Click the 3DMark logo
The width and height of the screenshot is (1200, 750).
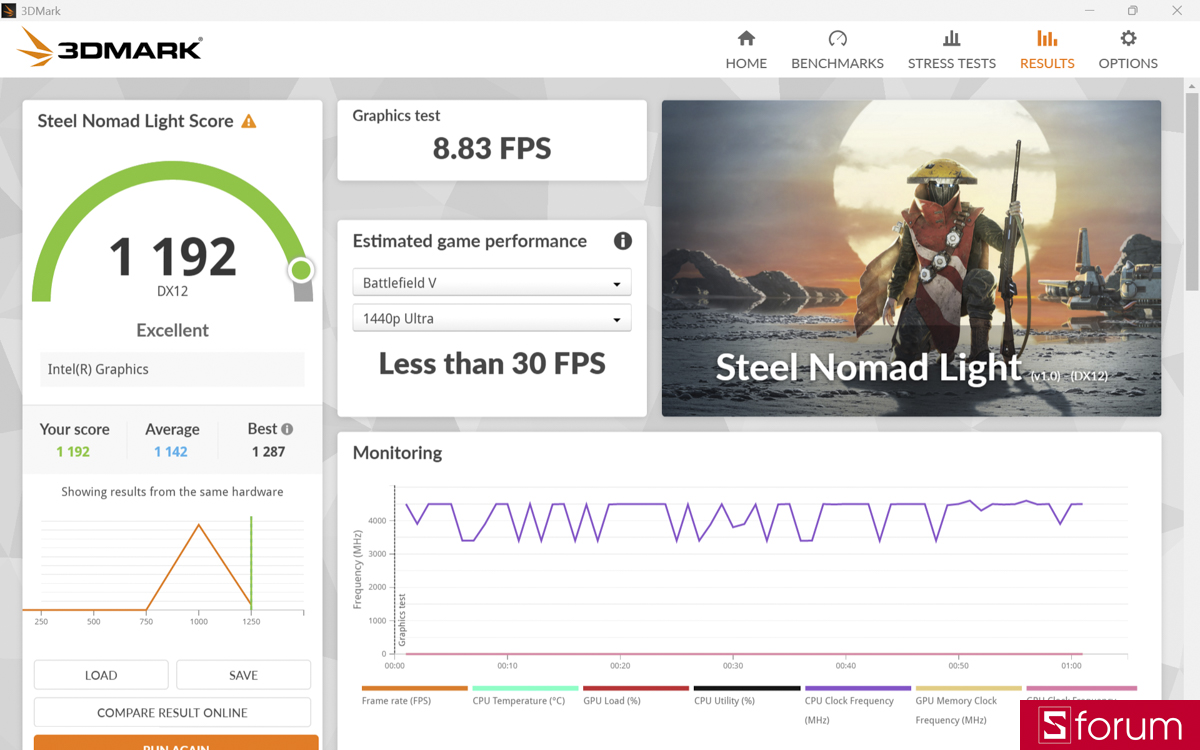110,47
